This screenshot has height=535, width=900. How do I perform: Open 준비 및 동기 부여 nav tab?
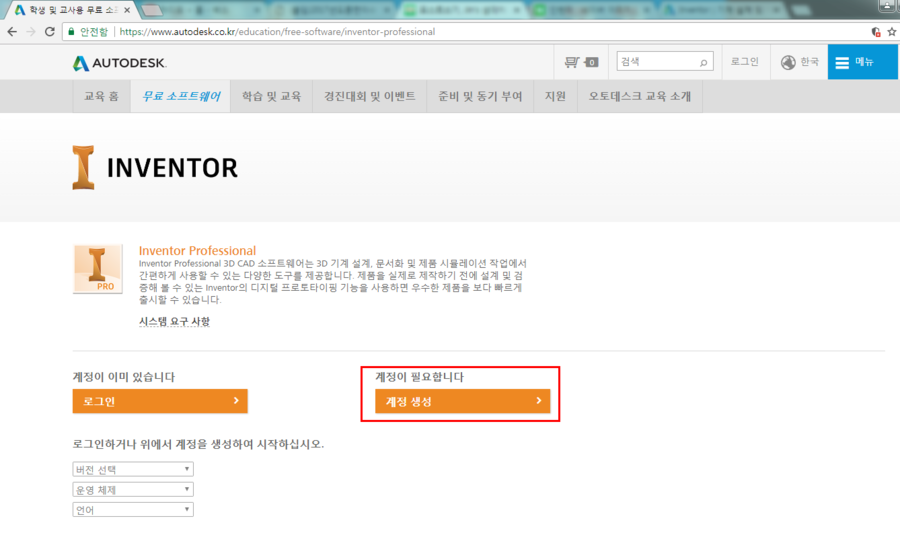click(x=480, y=96)
